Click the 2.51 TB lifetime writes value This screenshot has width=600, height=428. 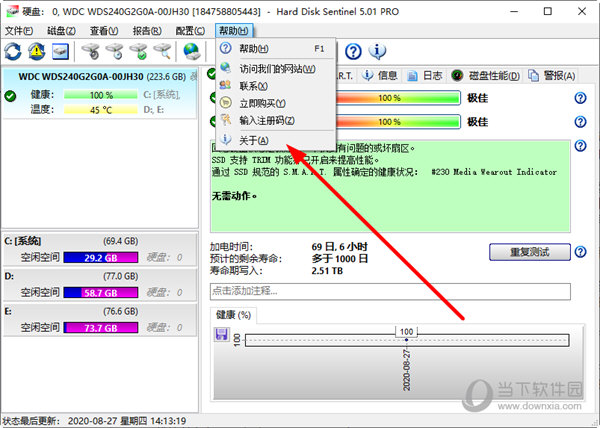[x=327, y=271]
